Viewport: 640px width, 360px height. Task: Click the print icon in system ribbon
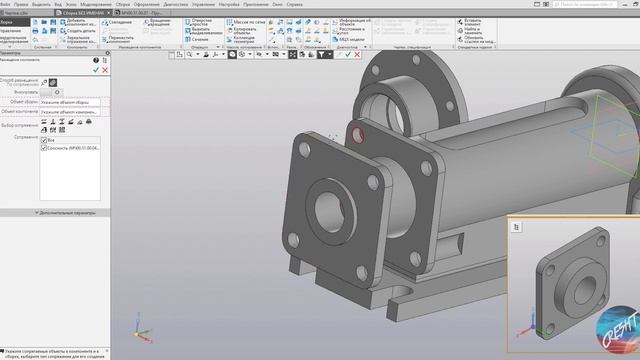[x=36, y=31]
